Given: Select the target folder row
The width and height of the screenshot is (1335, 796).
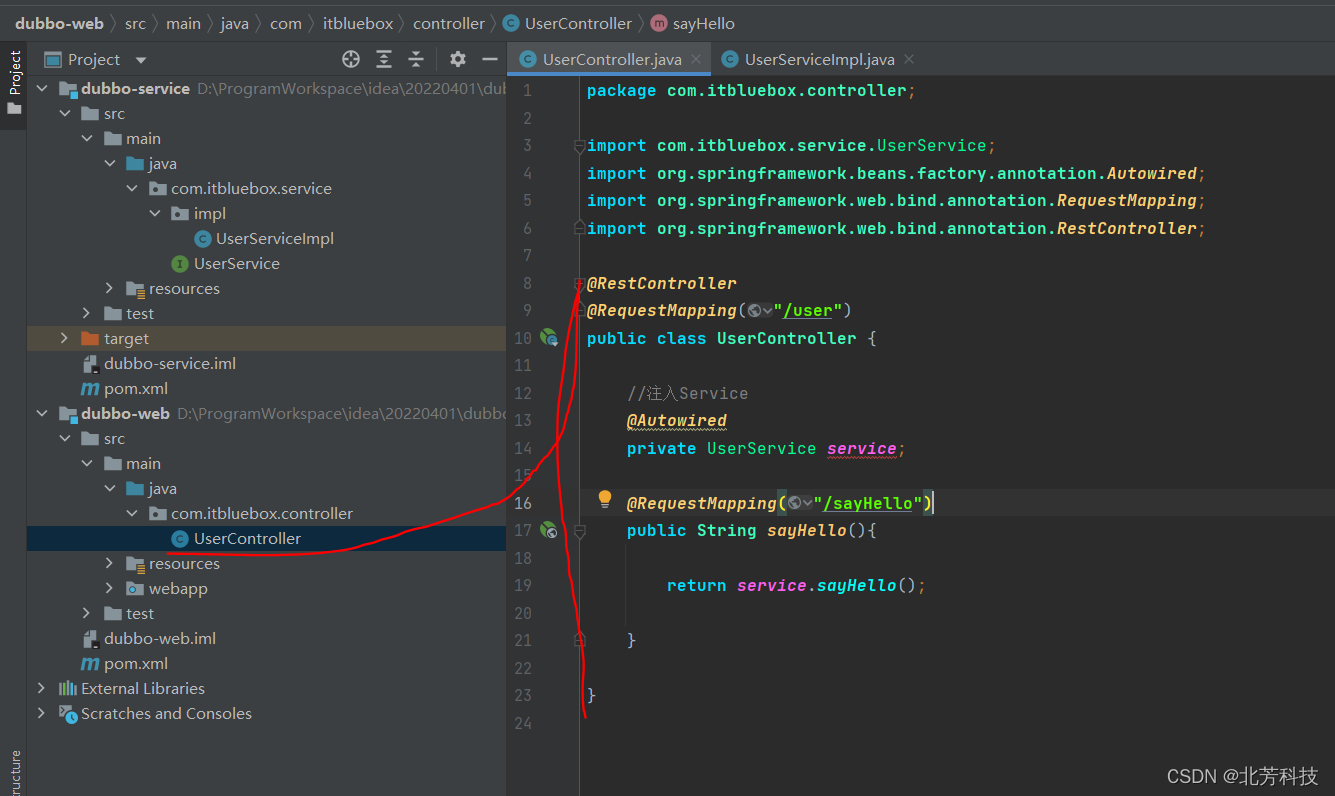Looking at the screenshot, I should (266, 338).
